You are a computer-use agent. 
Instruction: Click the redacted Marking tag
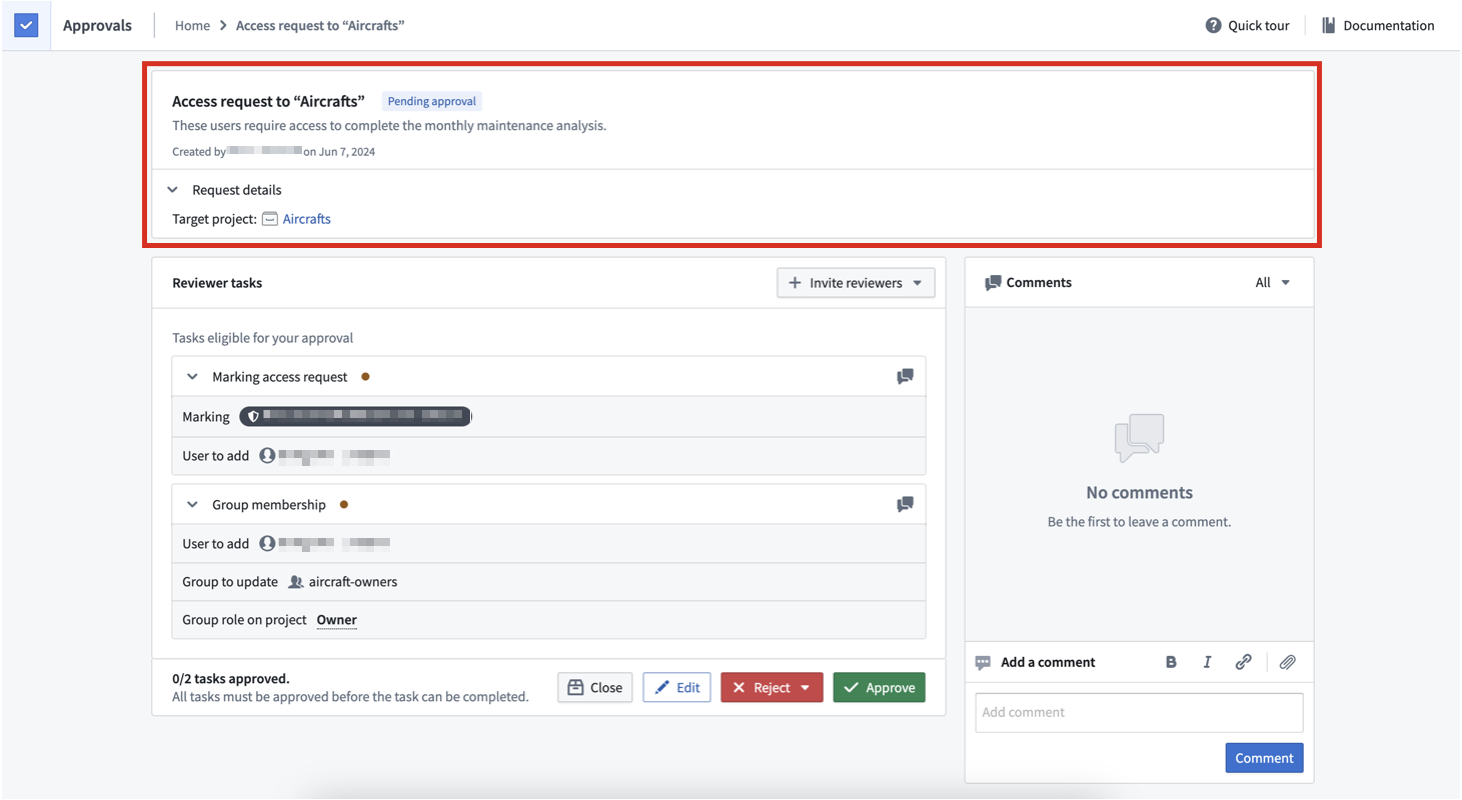tap(355, 416)
